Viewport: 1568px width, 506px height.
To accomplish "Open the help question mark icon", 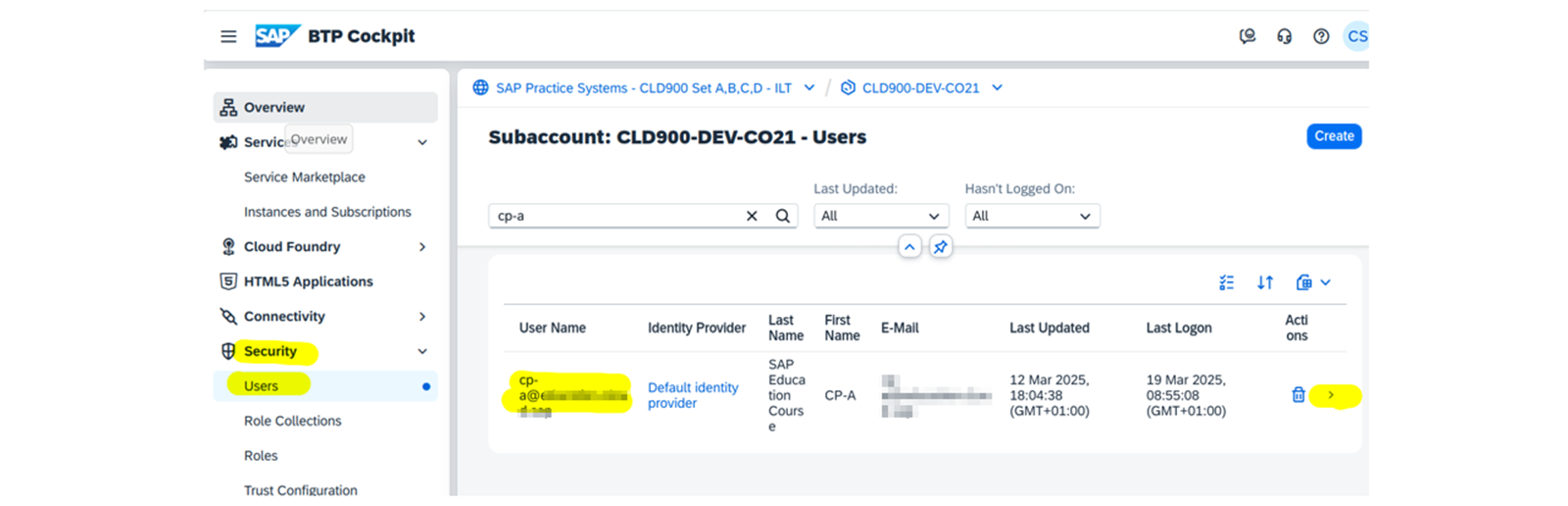I will (x=1321, y=36).
